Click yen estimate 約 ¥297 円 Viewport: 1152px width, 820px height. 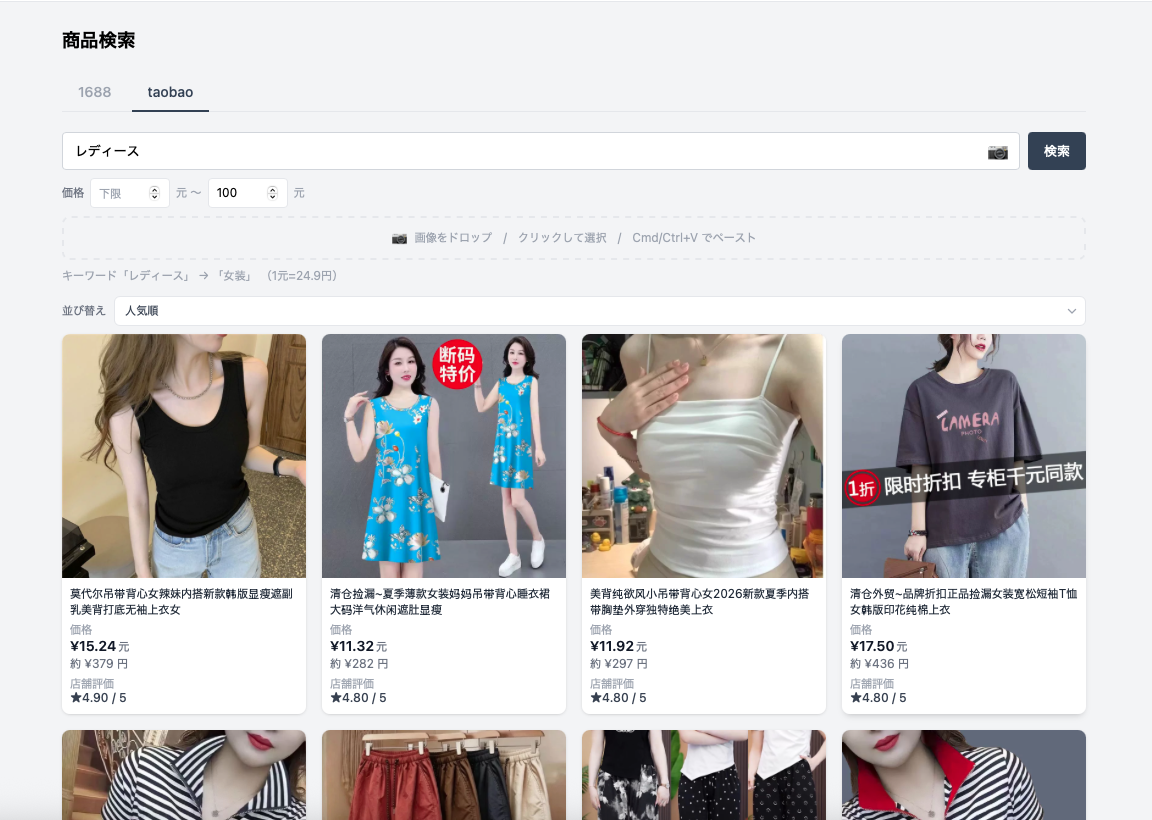click(x=619, y=663)
